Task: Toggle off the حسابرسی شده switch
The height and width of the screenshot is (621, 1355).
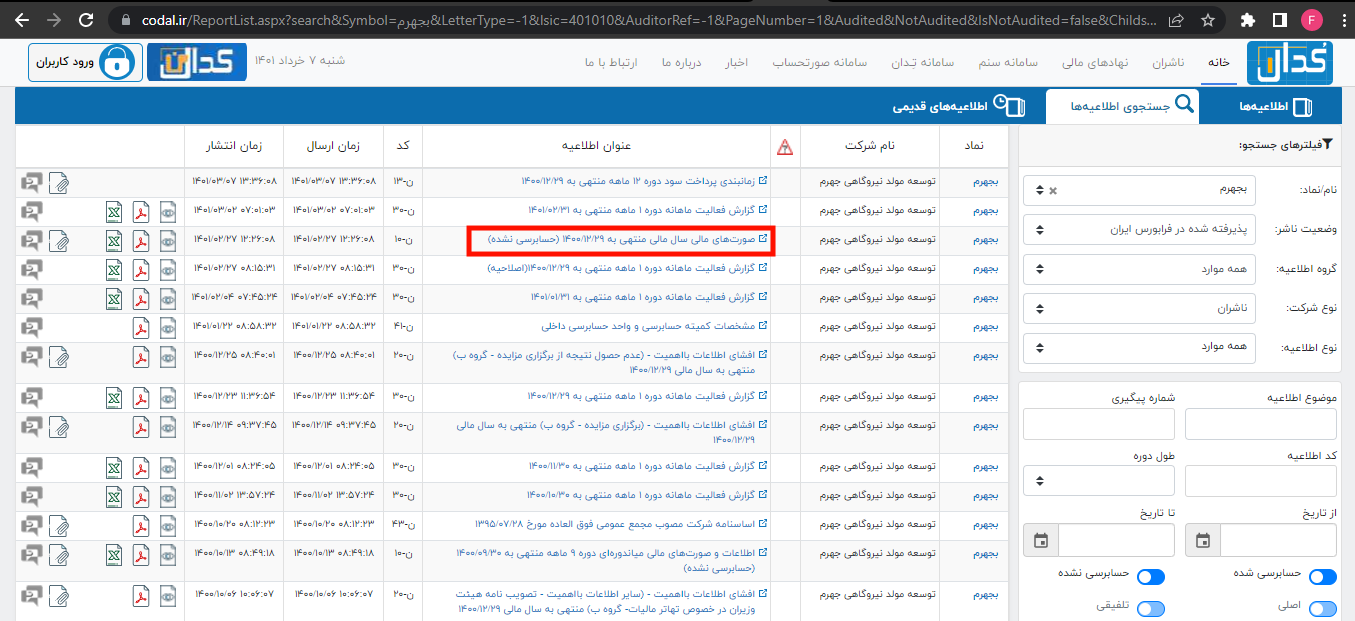Action: [x=1322, y=576]
